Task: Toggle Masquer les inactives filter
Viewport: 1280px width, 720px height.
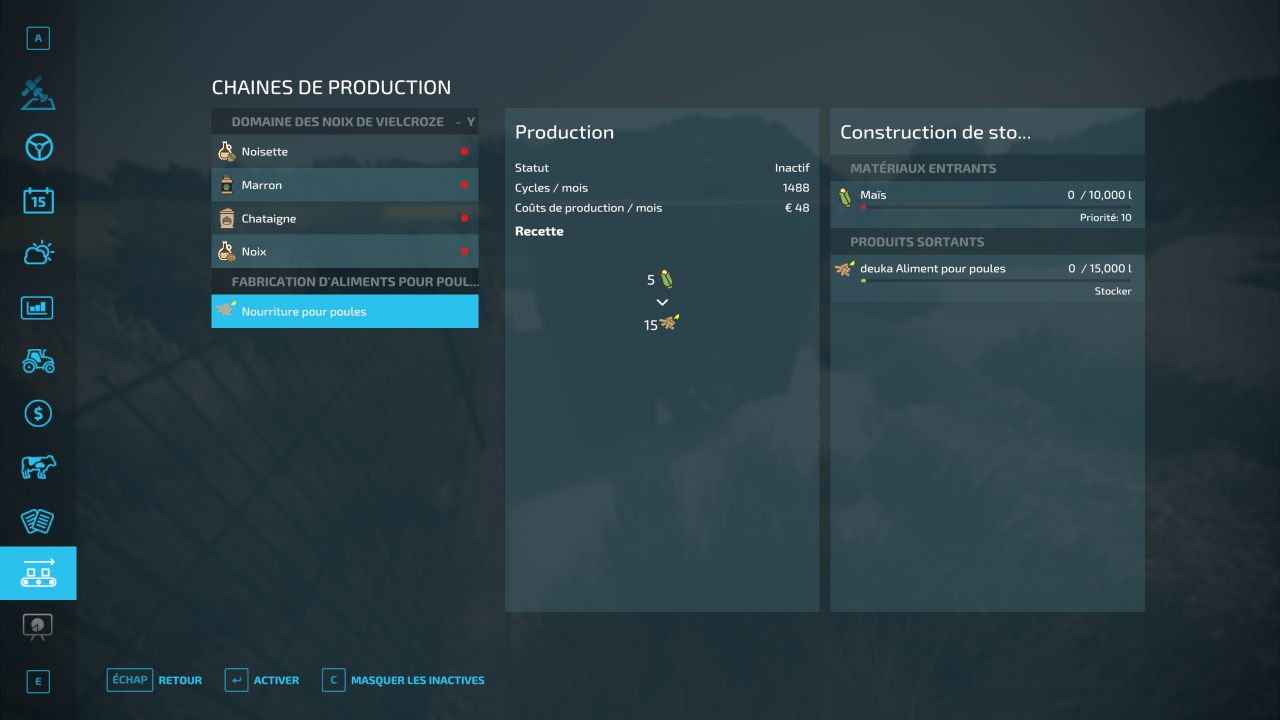Action: pos(417,681)
